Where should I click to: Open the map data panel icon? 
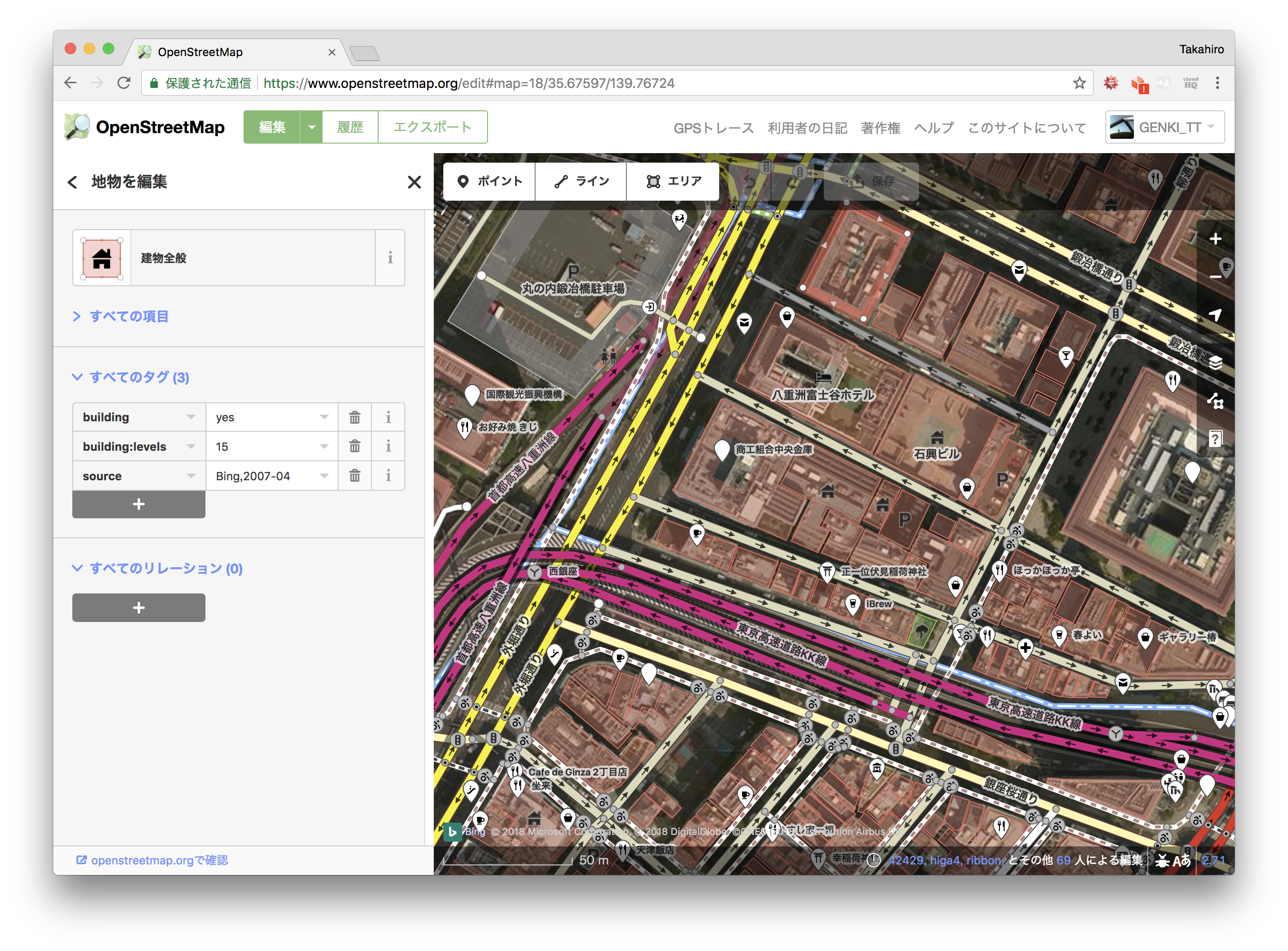[1215, 401]
